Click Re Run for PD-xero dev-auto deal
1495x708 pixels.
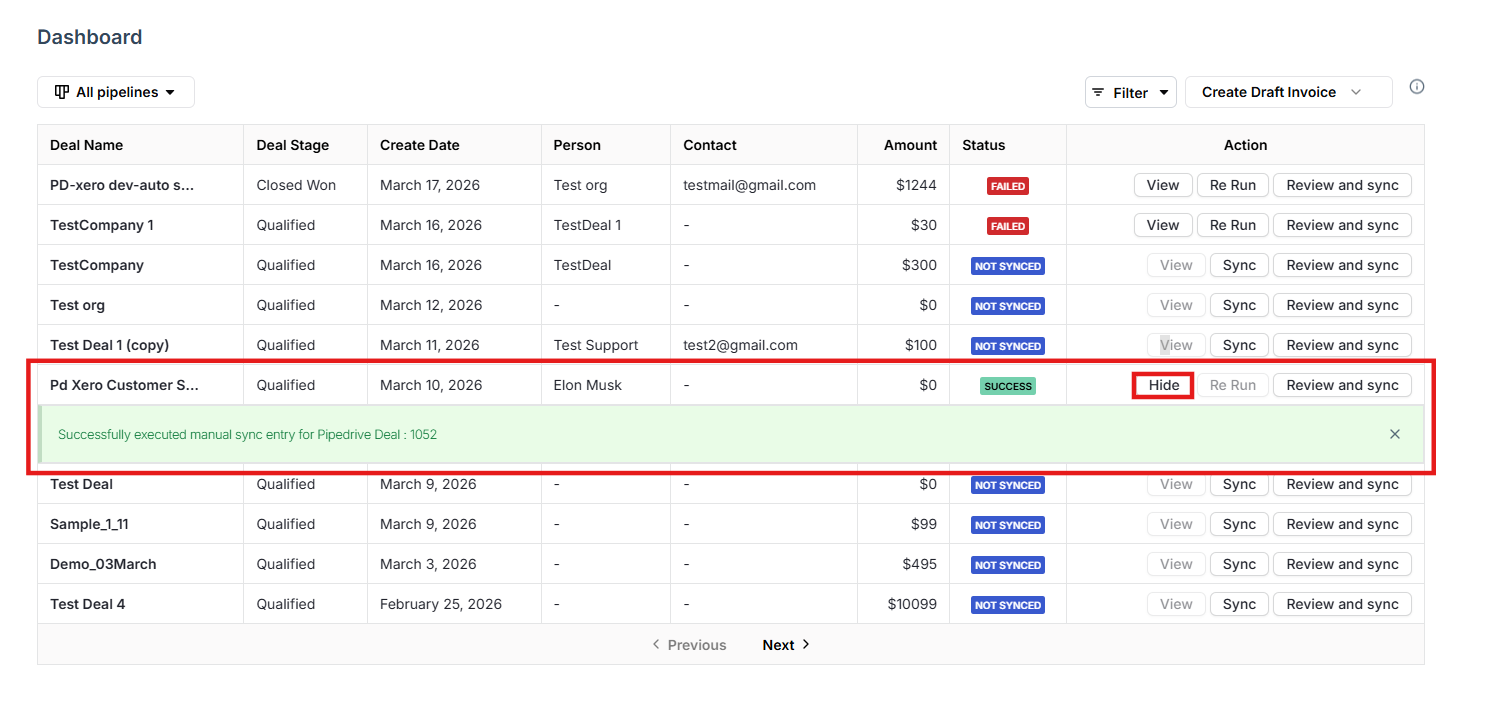click(1232, 184)
